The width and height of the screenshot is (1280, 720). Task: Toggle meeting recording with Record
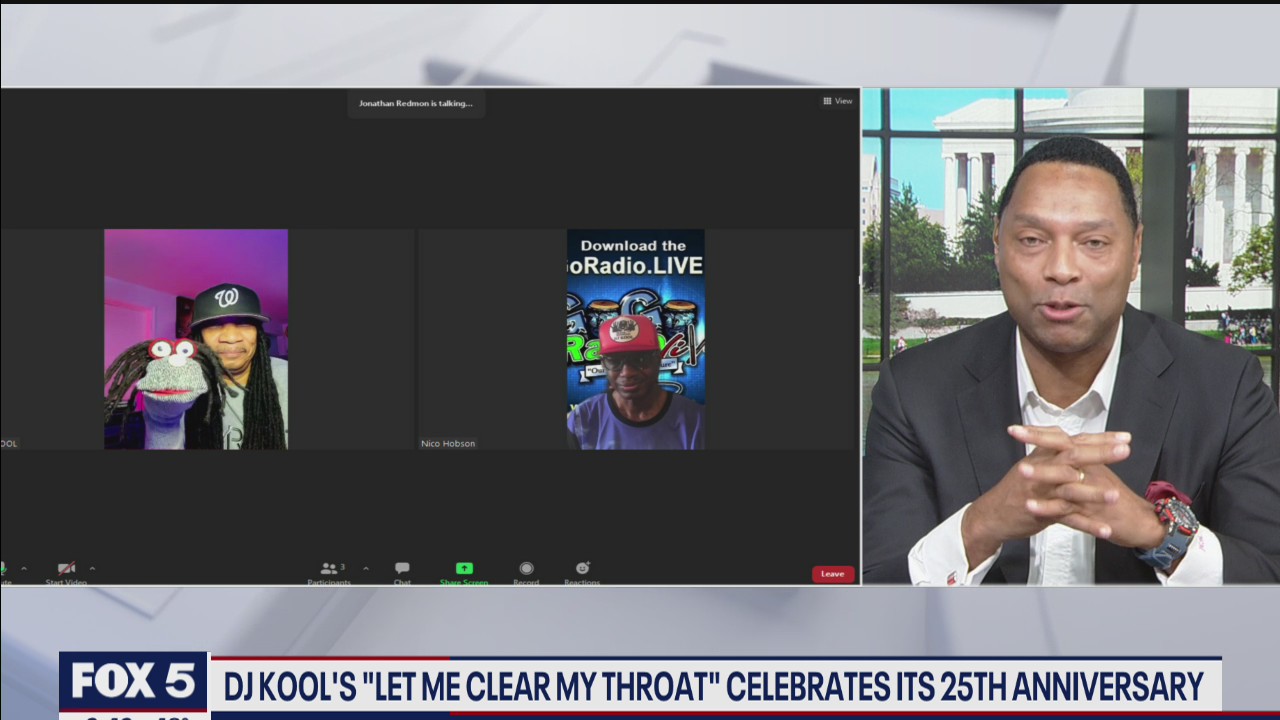[x=527, y=568]
